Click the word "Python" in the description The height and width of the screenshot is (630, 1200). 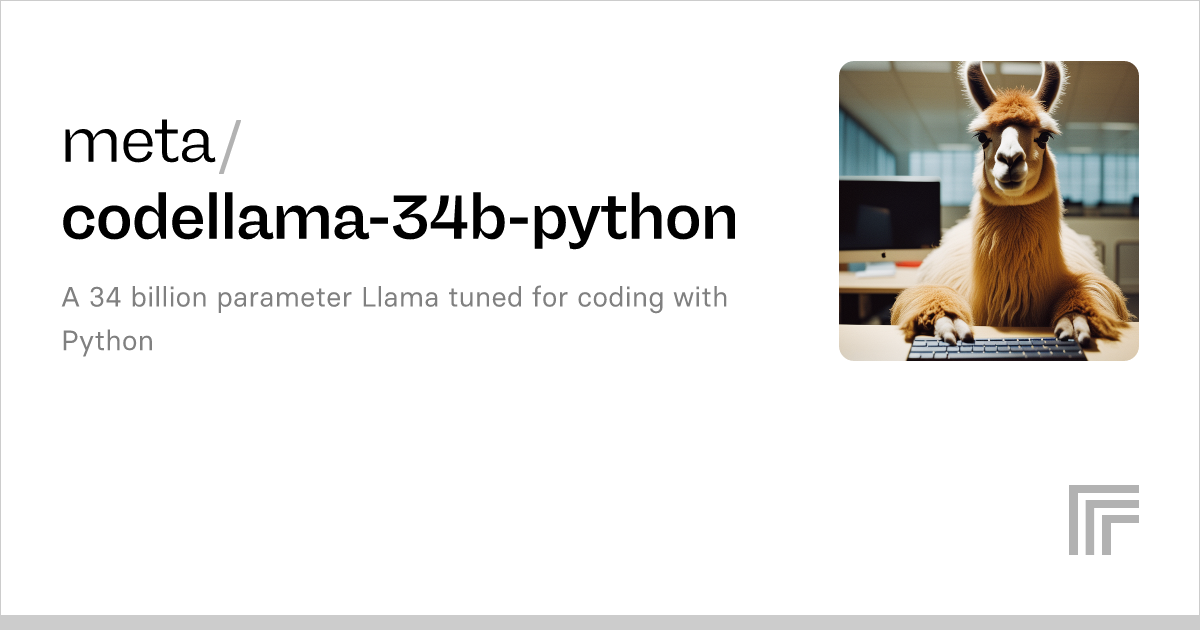click(108, 342)
